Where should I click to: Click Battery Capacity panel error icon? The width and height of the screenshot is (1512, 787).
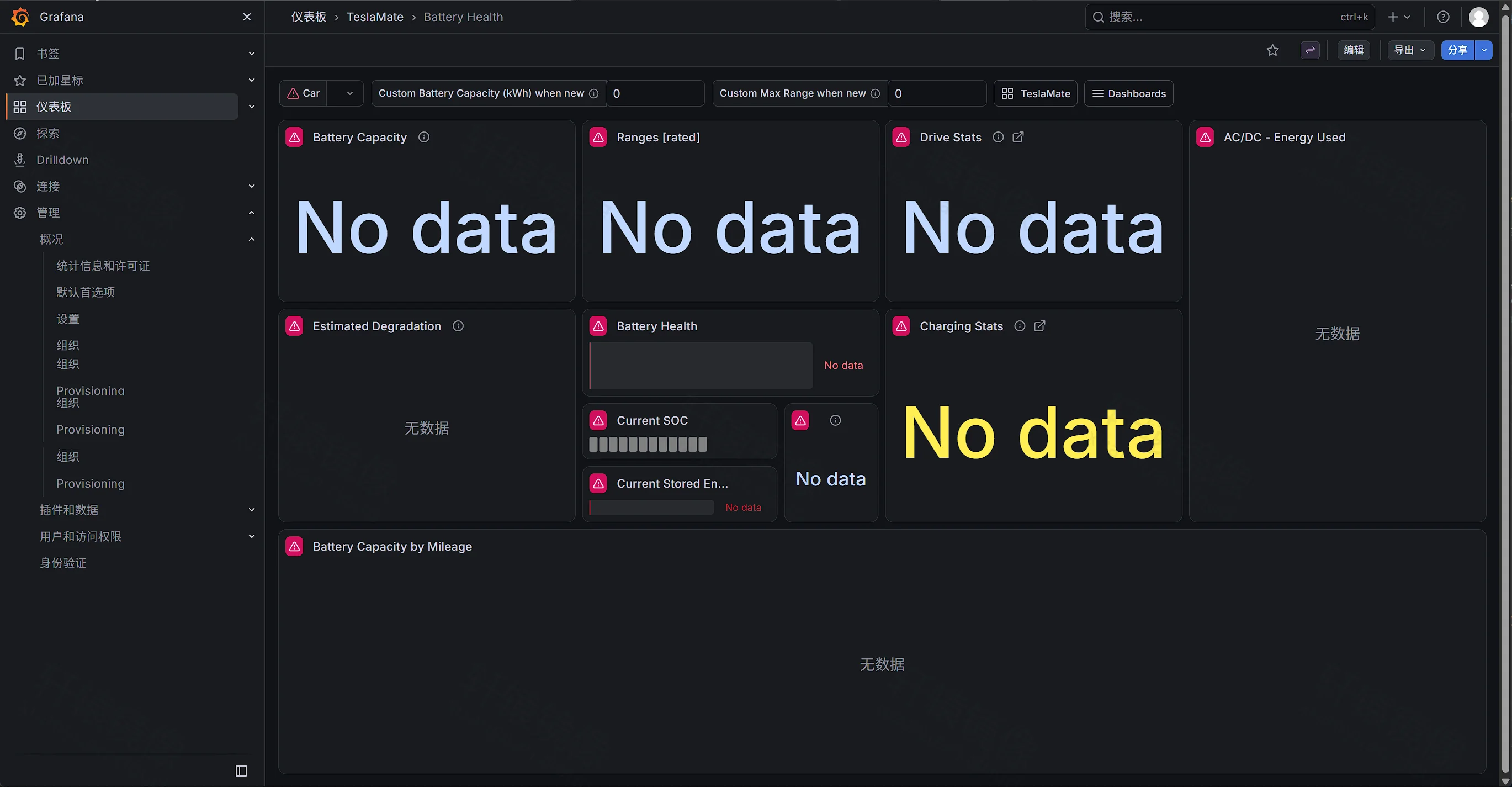tap(295, 138)
